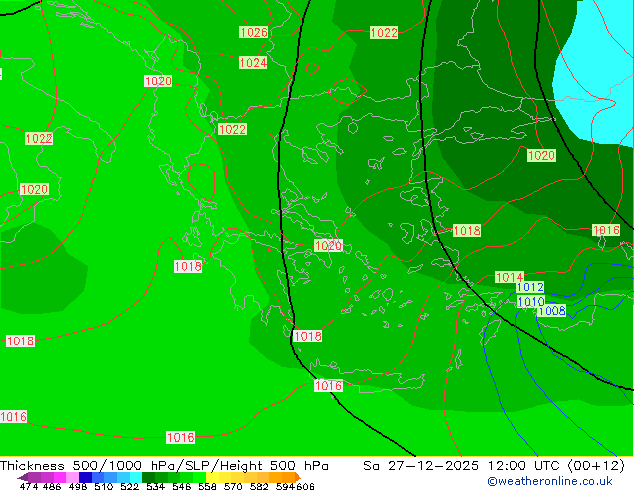
Task: Click the 1026 pressure label
Action: tap(254, 32)
